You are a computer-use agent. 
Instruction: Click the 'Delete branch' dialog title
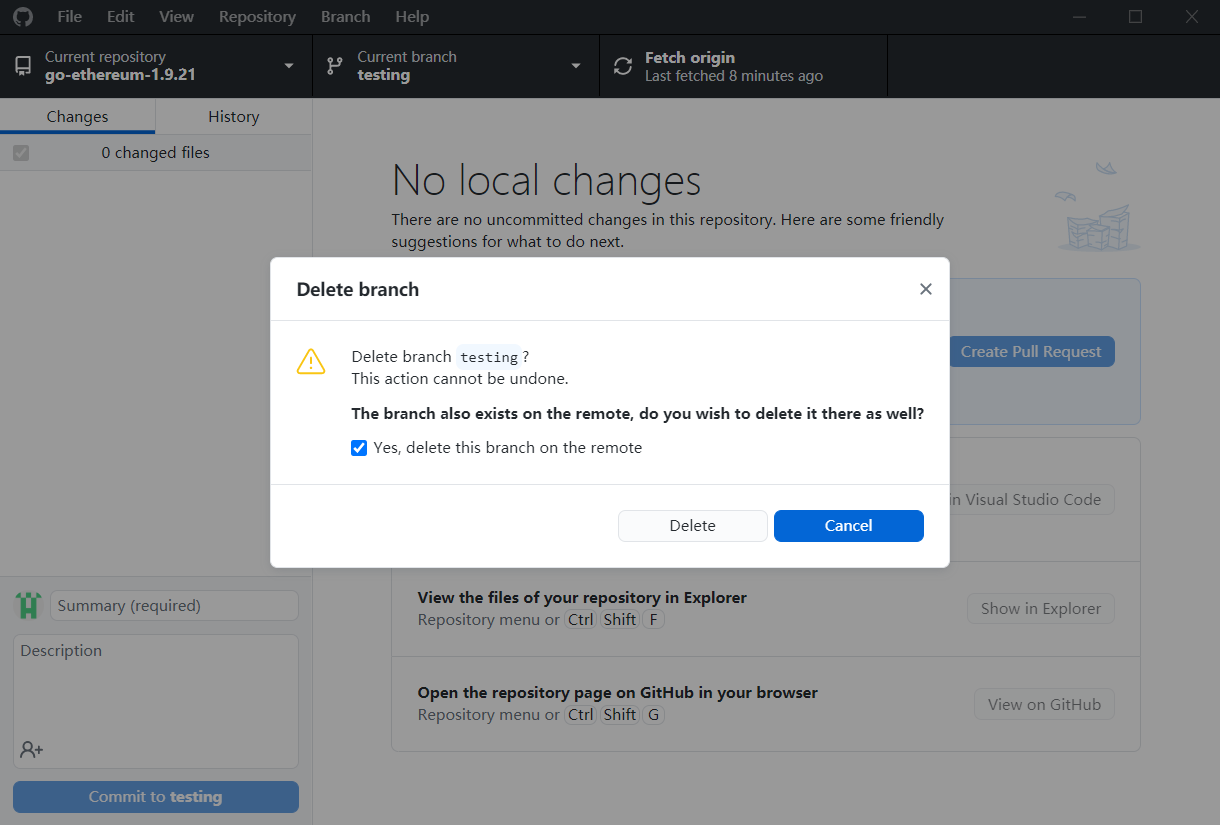pyautogui.click(x=358, y=290)
